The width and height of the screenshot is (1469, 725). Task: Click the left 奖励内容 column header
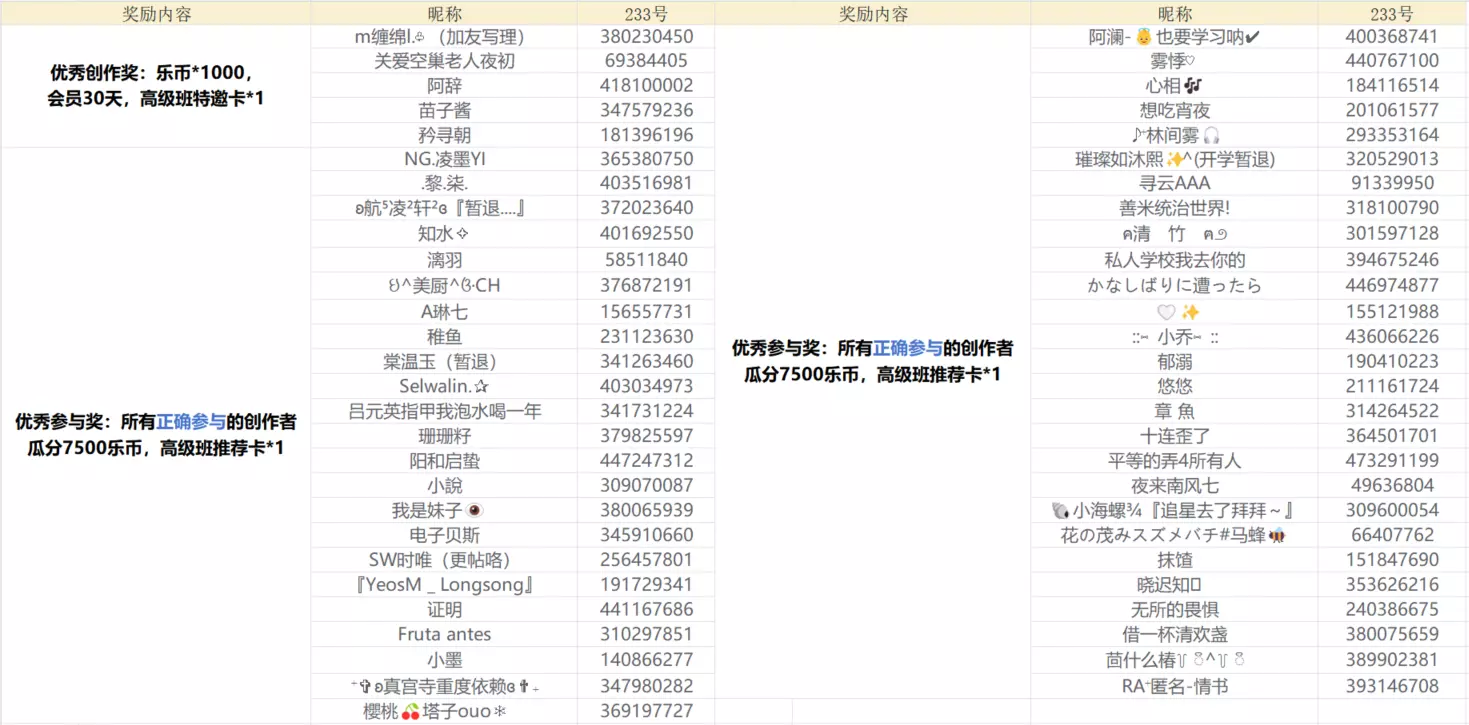156,13
